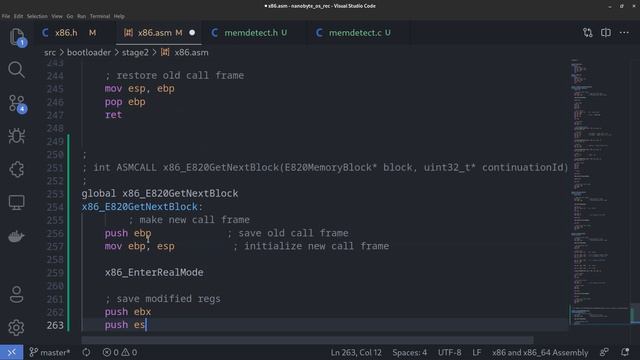This screenshot has width=640, height=360.
Task: Click the 'pop ebp' instruction
Action: tap(125, 102)
